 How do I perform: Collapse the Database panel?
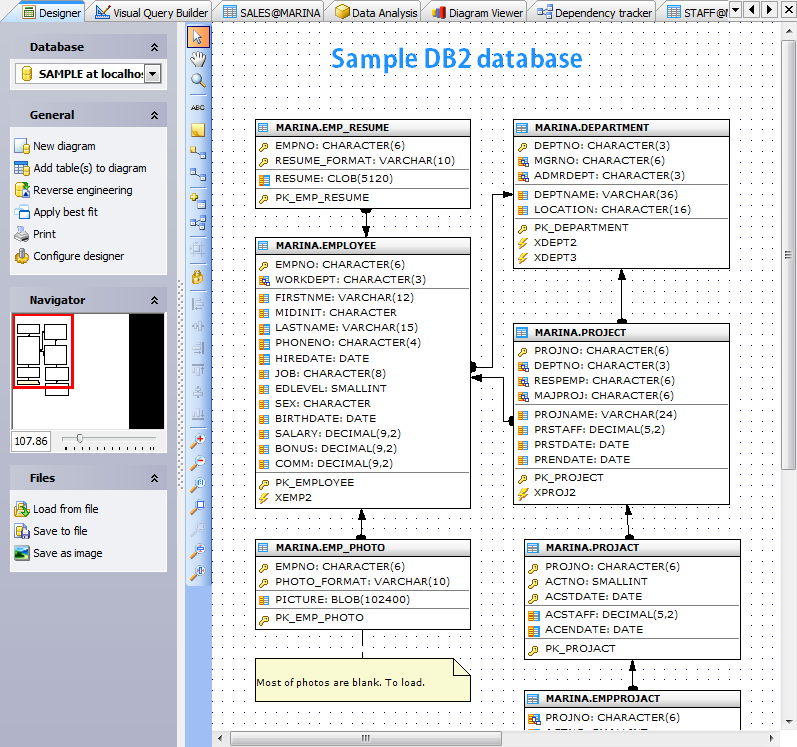[x=155, y=47]
